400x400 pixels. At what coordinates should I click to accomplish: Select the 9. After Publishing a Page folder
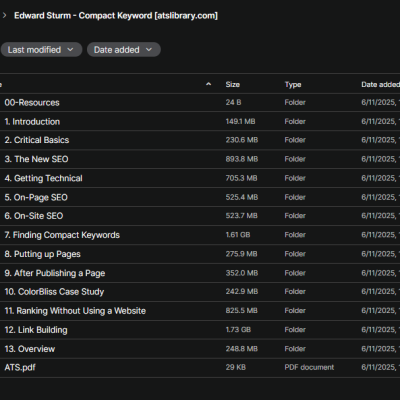click(x=55, y=273)
